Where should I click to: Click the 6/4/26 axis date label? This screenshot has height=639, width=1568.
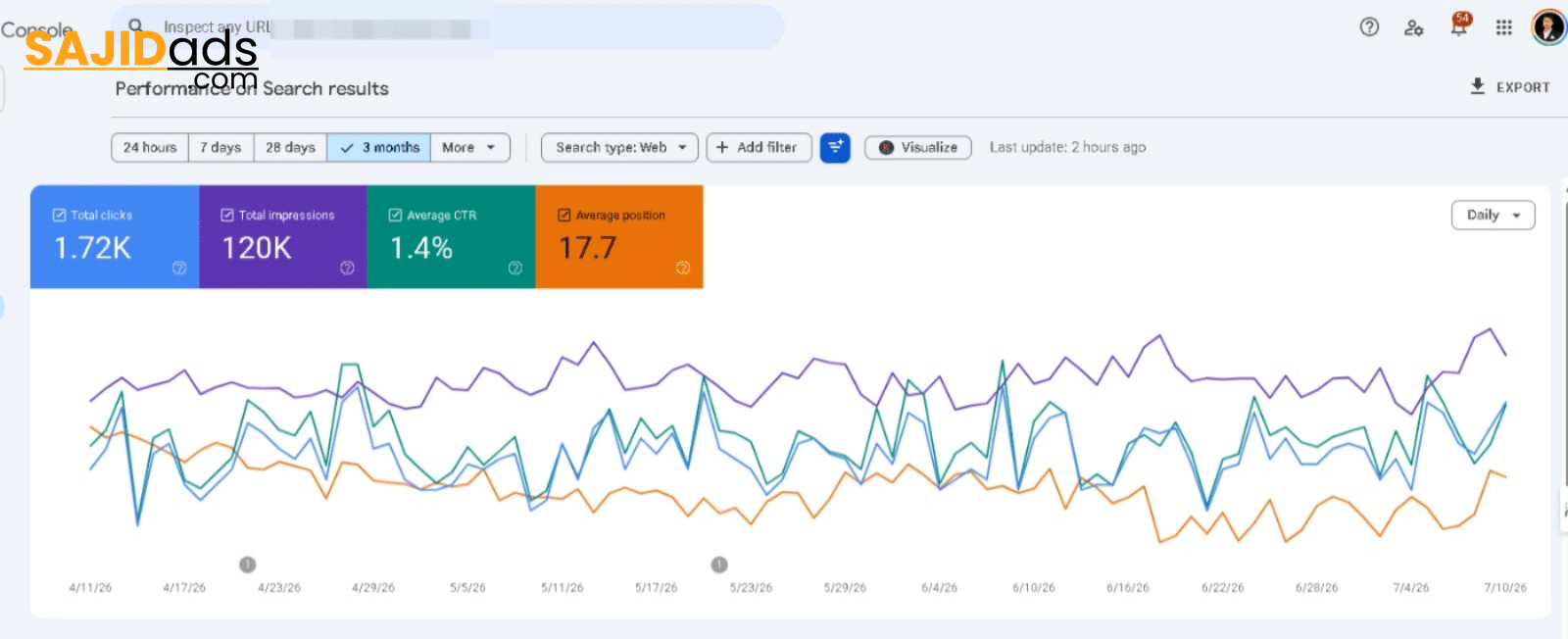click(939, 588)
